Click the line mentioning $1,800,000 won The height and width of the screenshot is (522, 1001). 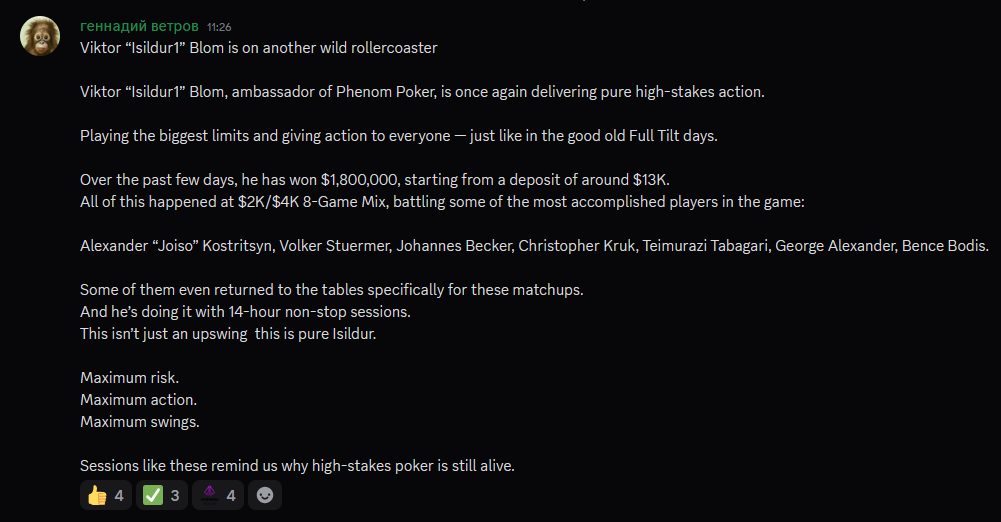point(374,180)
